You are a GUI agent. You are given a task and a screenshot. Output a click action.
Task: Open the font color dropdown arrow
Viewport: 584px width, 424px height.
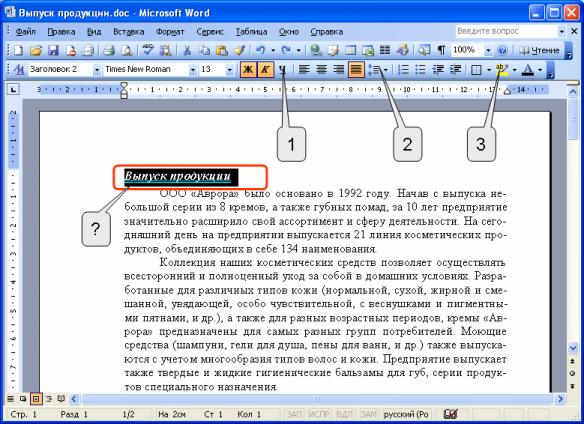tap(540, 70)
